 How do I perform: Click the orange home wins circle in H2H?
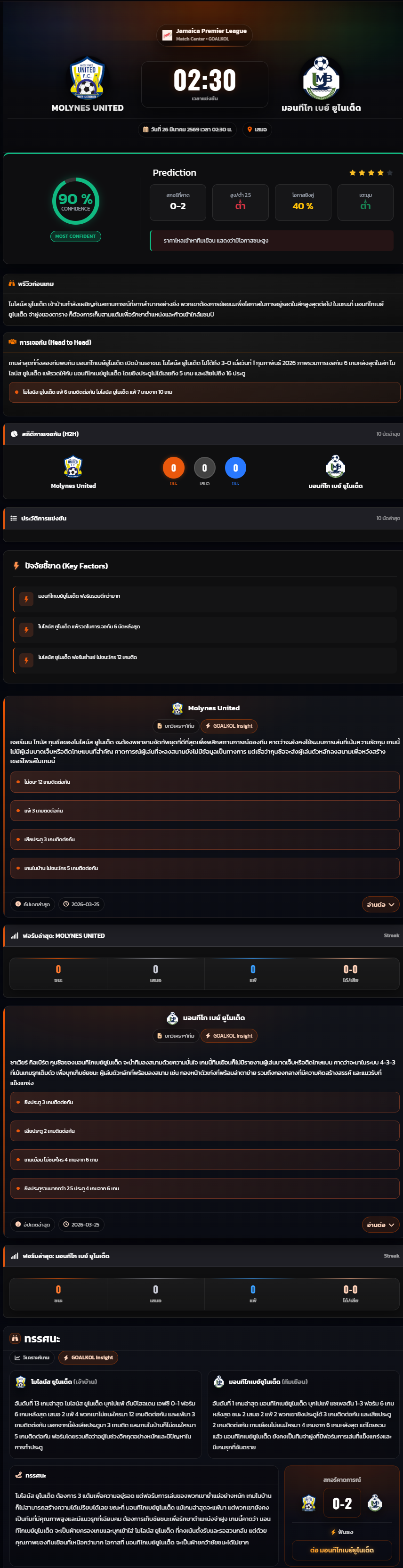pyautogui.click(x=174, y=467)
